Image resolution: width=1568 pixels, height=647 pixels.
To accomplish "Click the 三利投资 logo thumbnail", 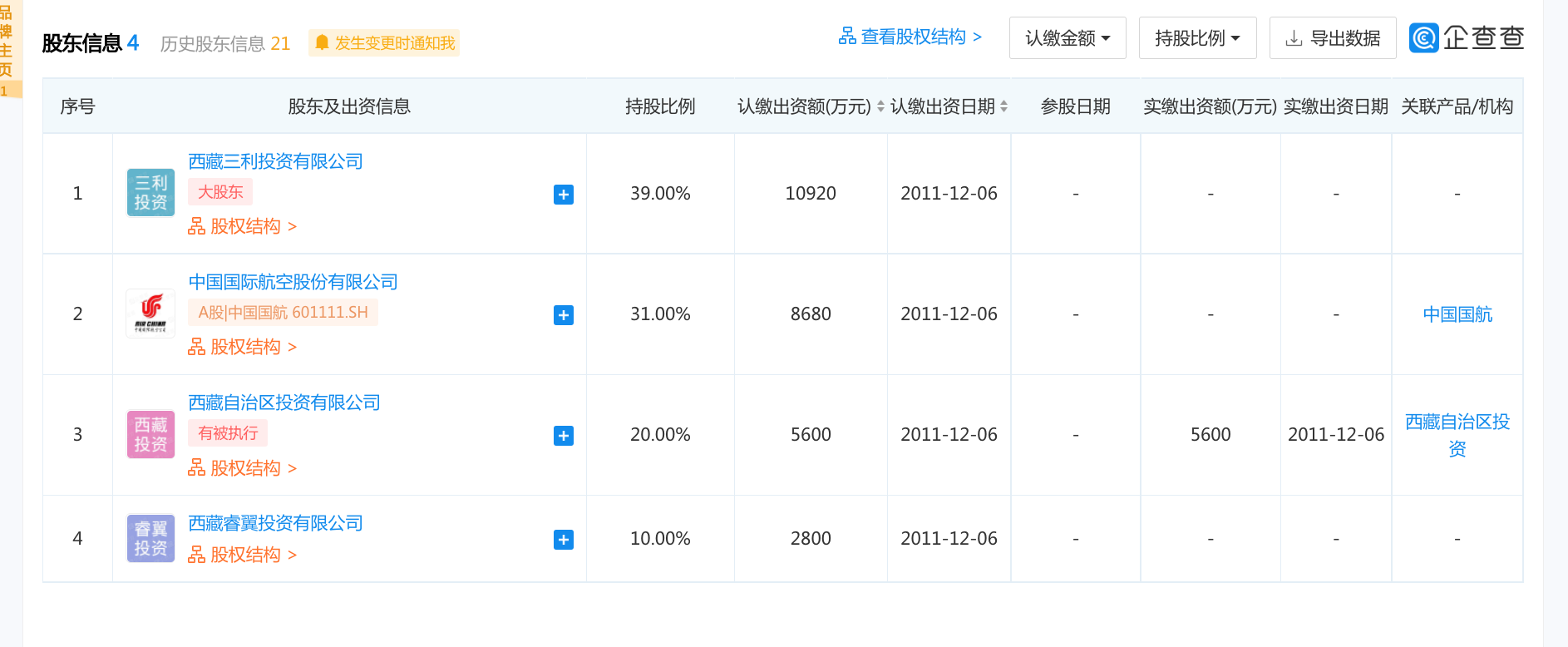I will (150, 193).
